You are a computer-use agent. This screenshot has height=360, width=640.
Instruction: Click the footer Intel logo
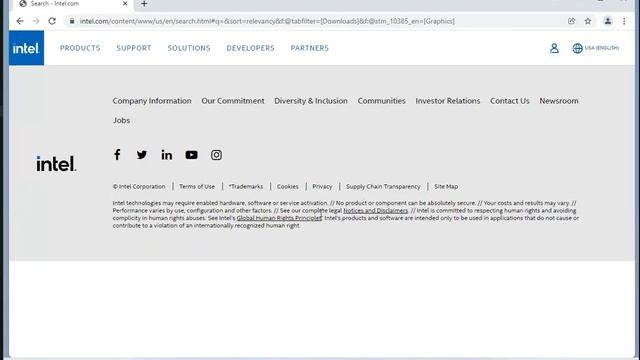pos(56,164)
